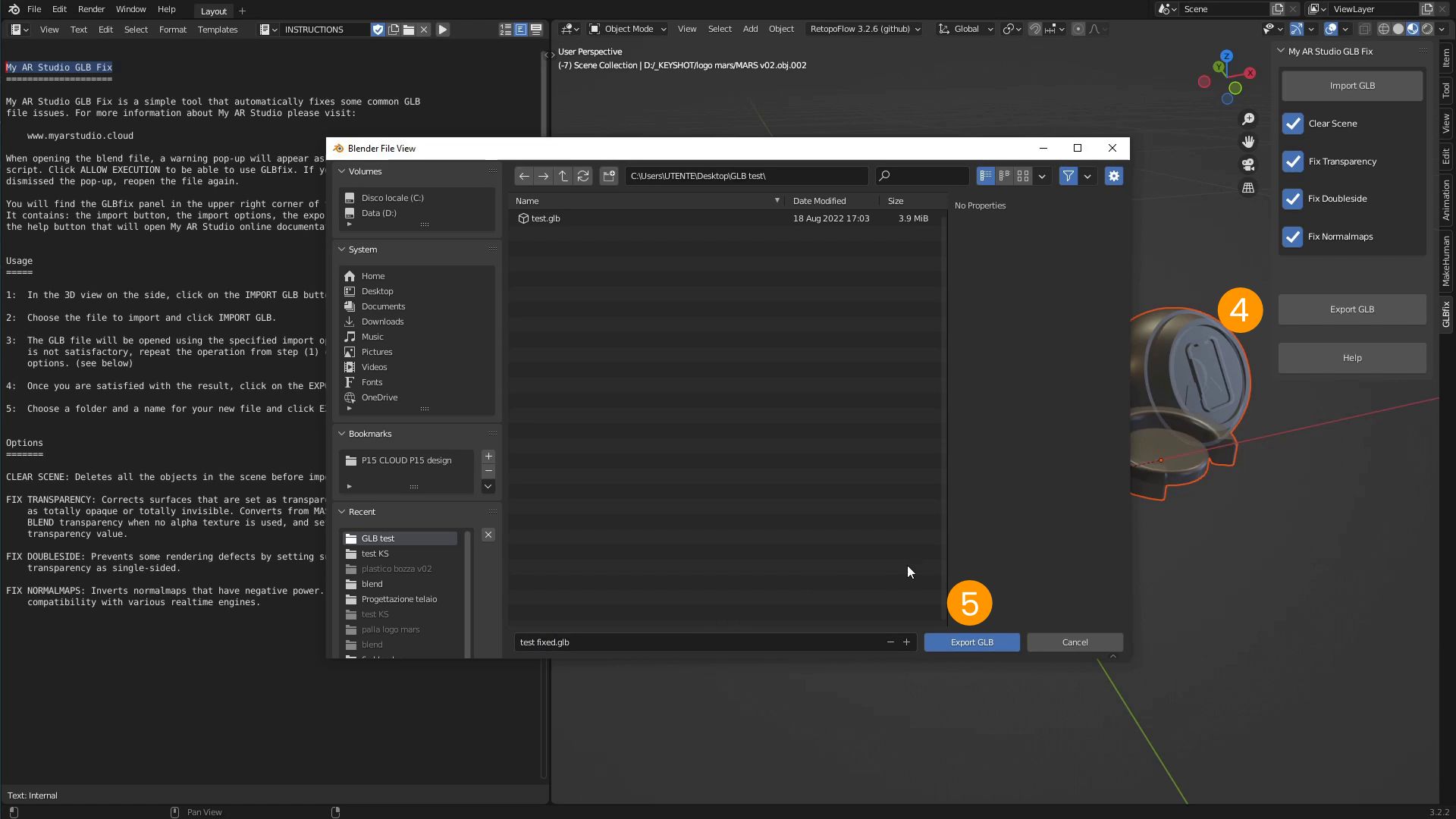Uncheck the Clear Scene checkbox
This screenshot has width=1456, height=819.
(x=1293, y=124)
